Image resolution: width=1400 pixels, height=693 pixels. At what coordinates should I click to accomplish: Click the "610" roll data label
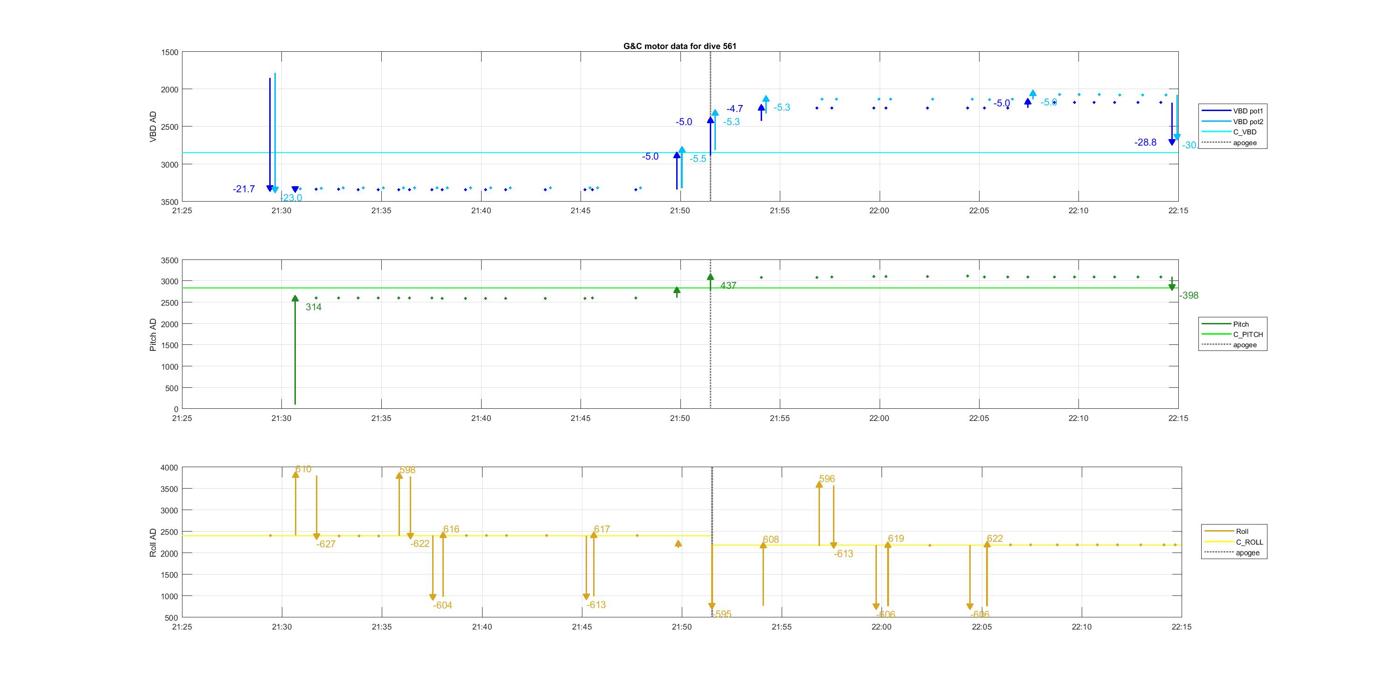303,469
